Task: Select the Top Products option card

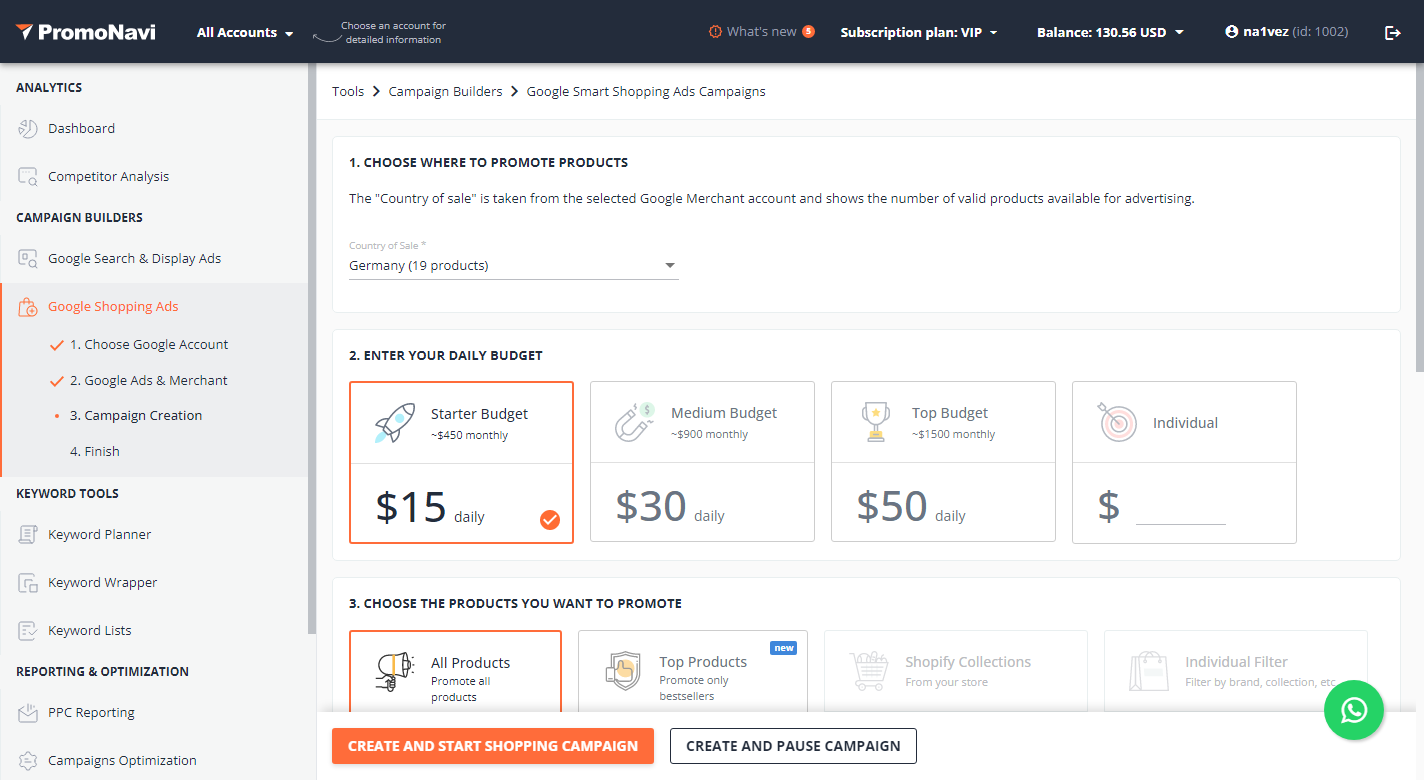Action: (693, 671)
